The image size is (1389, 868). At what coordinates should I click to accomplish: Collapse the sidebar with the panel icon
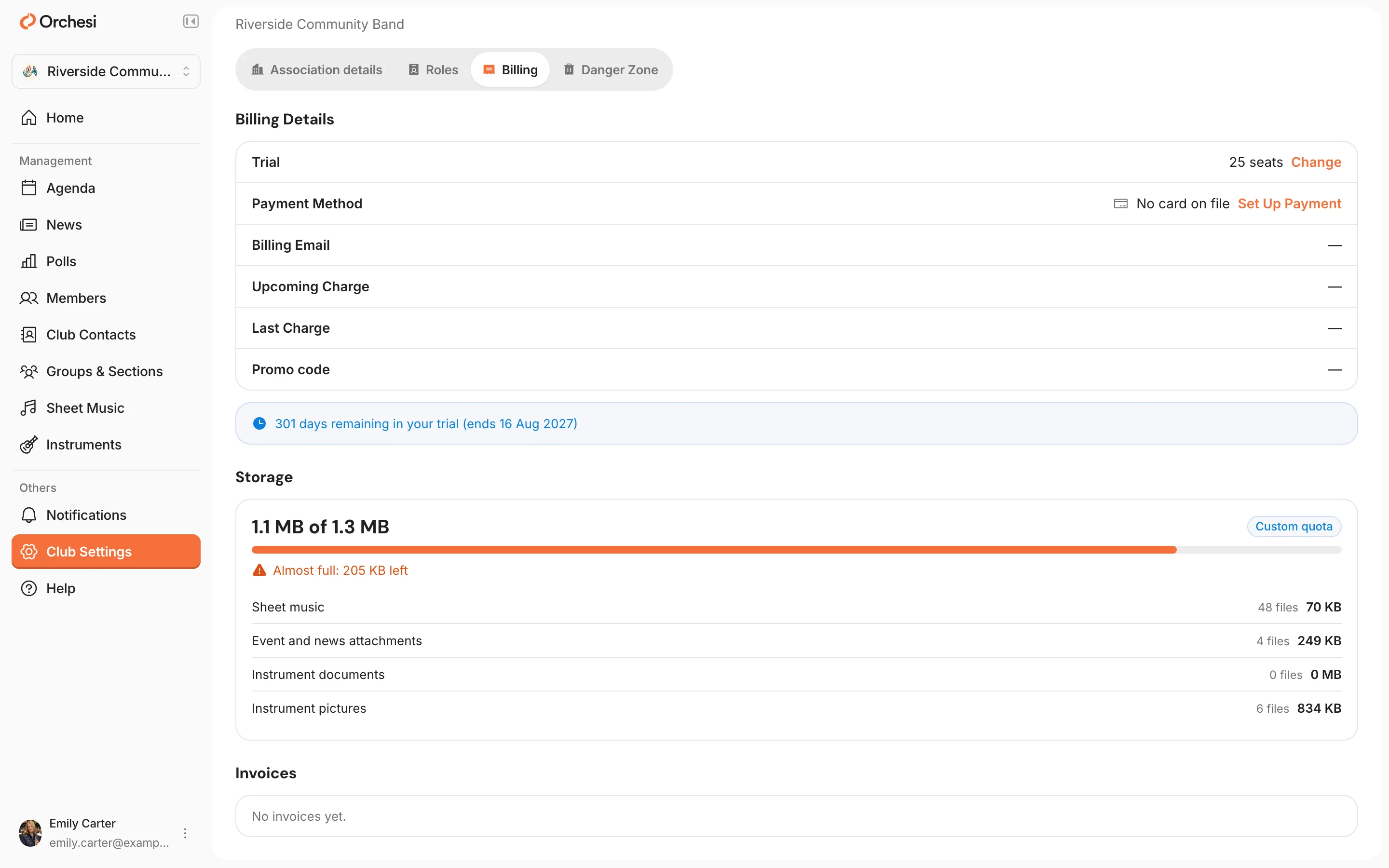[x=191, y=21]
